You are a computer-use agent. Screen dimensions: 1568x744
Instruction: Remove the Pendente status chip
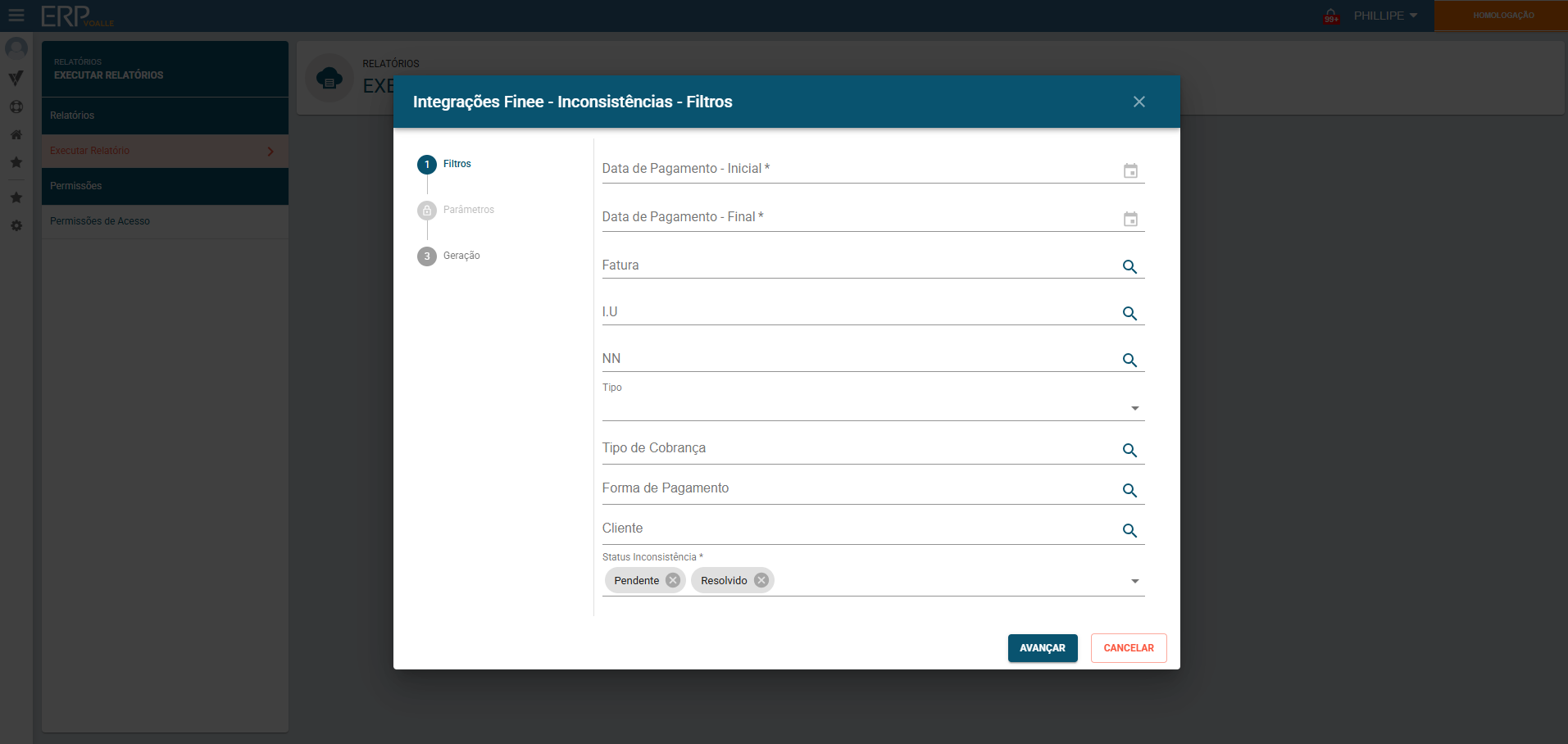click(x=673, y=580)
